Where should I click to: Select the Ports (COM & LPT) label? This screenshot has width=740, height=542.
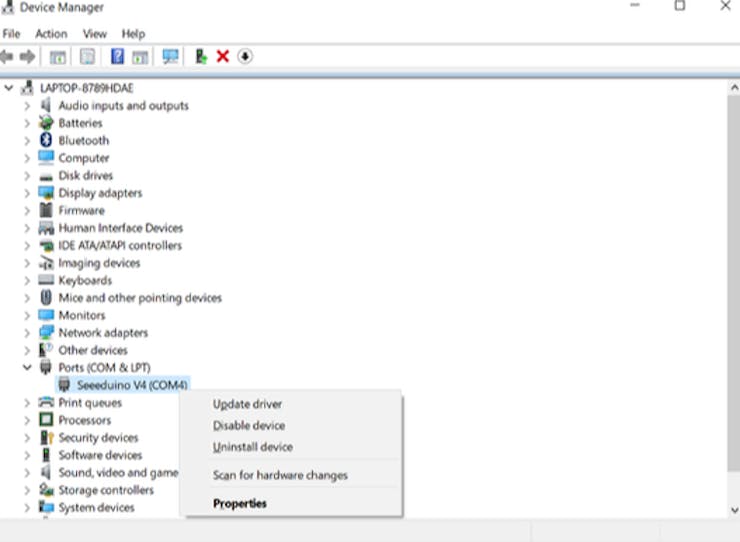104,367
